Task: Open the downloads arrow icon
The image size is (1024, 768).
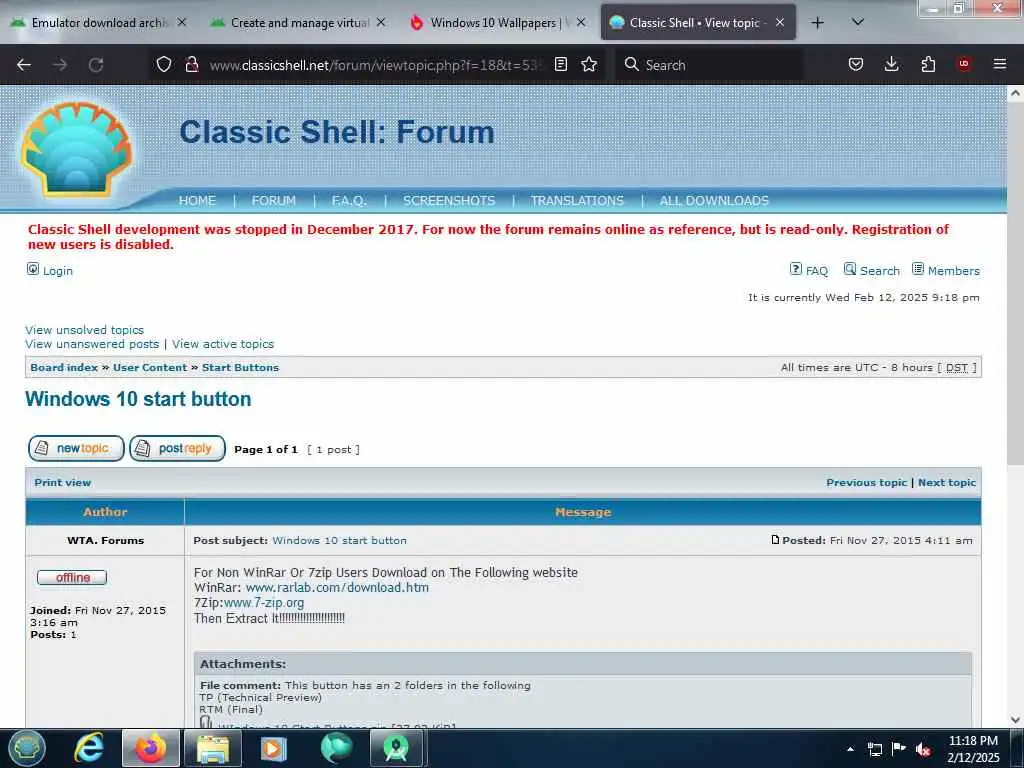Action: point(891,64)
